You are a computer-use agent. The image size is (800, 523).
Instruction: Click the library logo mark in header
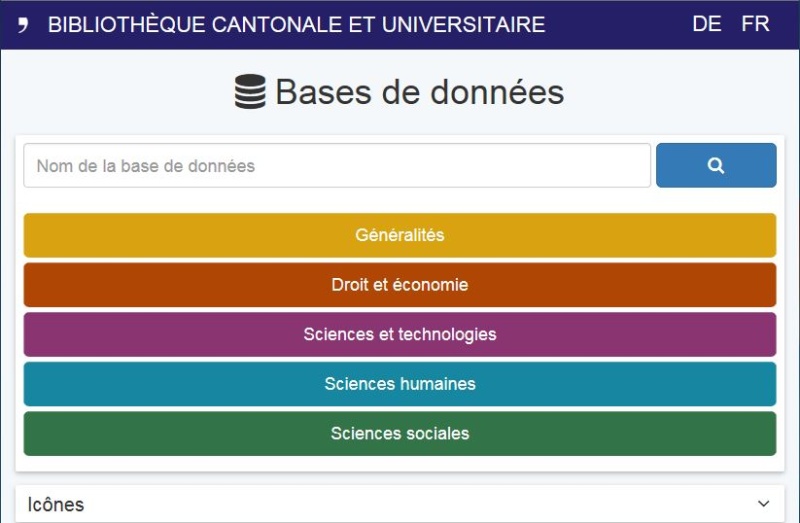[x=23, y=25]
